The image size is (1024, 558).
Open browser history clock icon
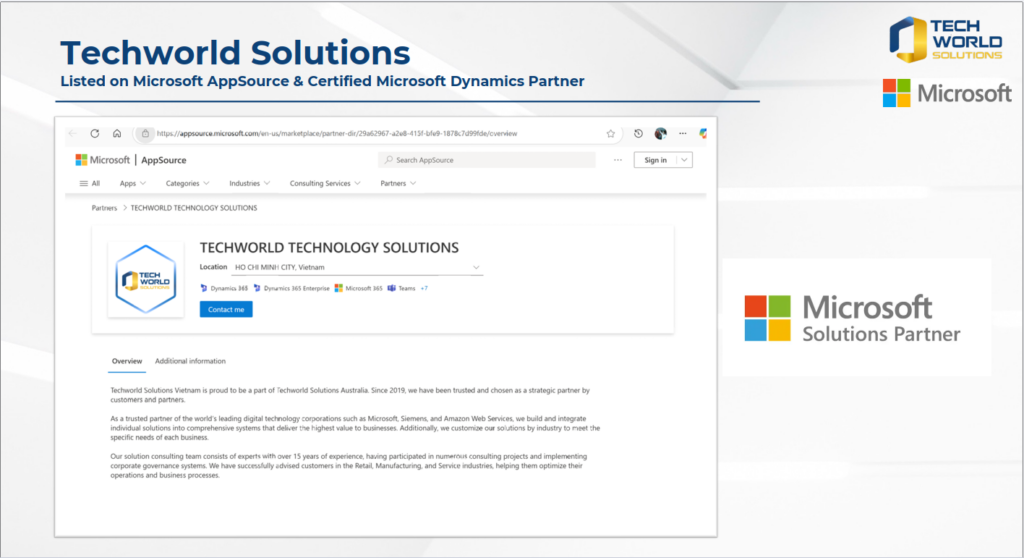tap(638, 133)
